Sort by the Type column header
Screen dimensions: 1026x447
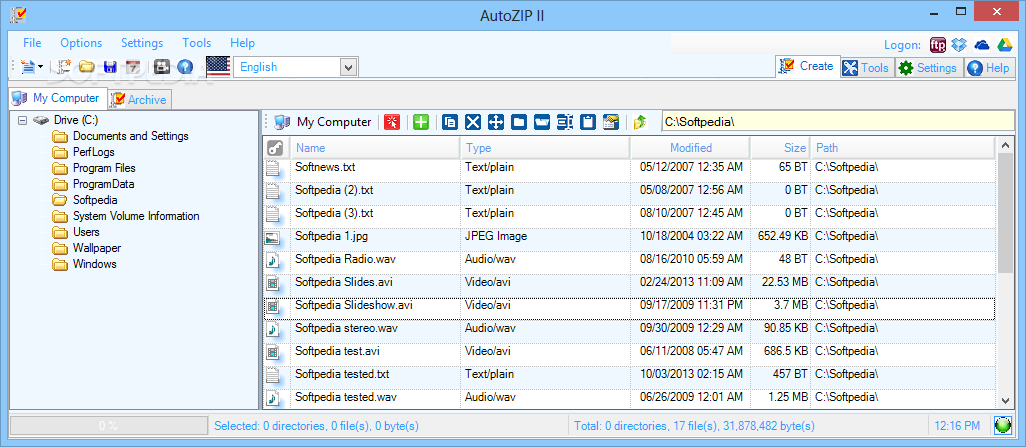pos(545,148)
